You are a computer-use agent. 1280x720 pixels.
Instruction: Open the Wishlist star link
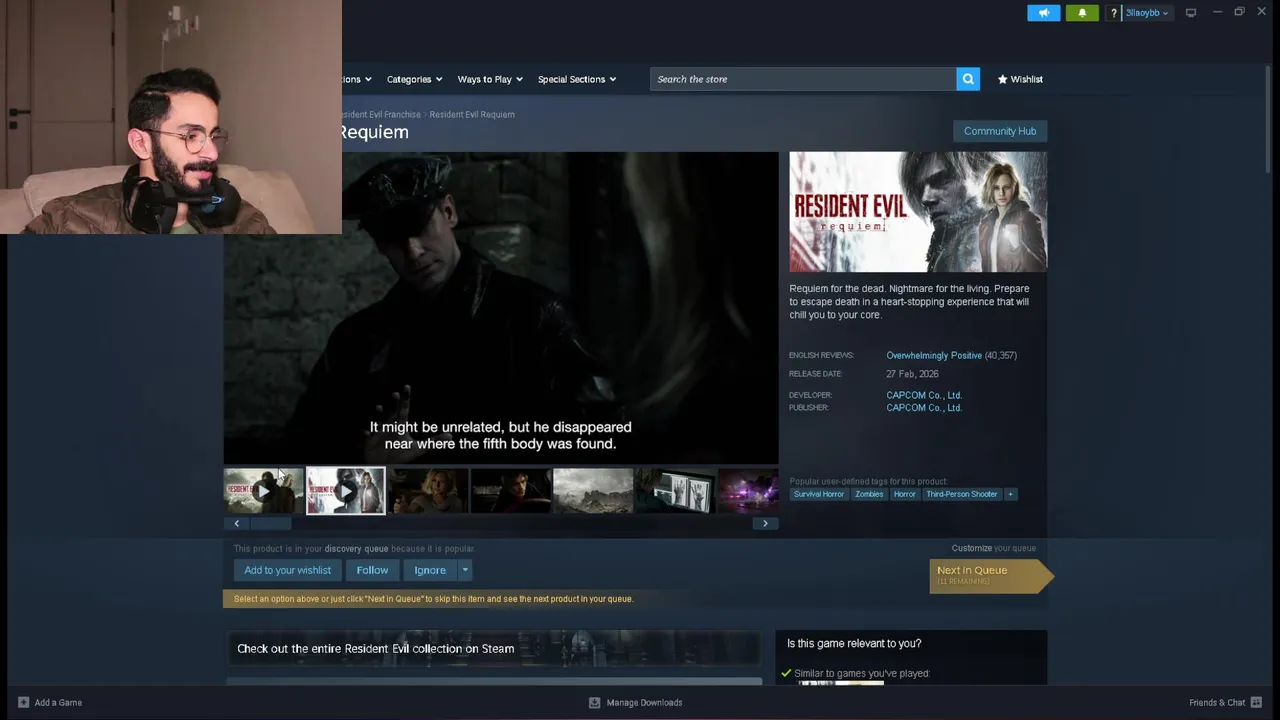(1020, 79)
